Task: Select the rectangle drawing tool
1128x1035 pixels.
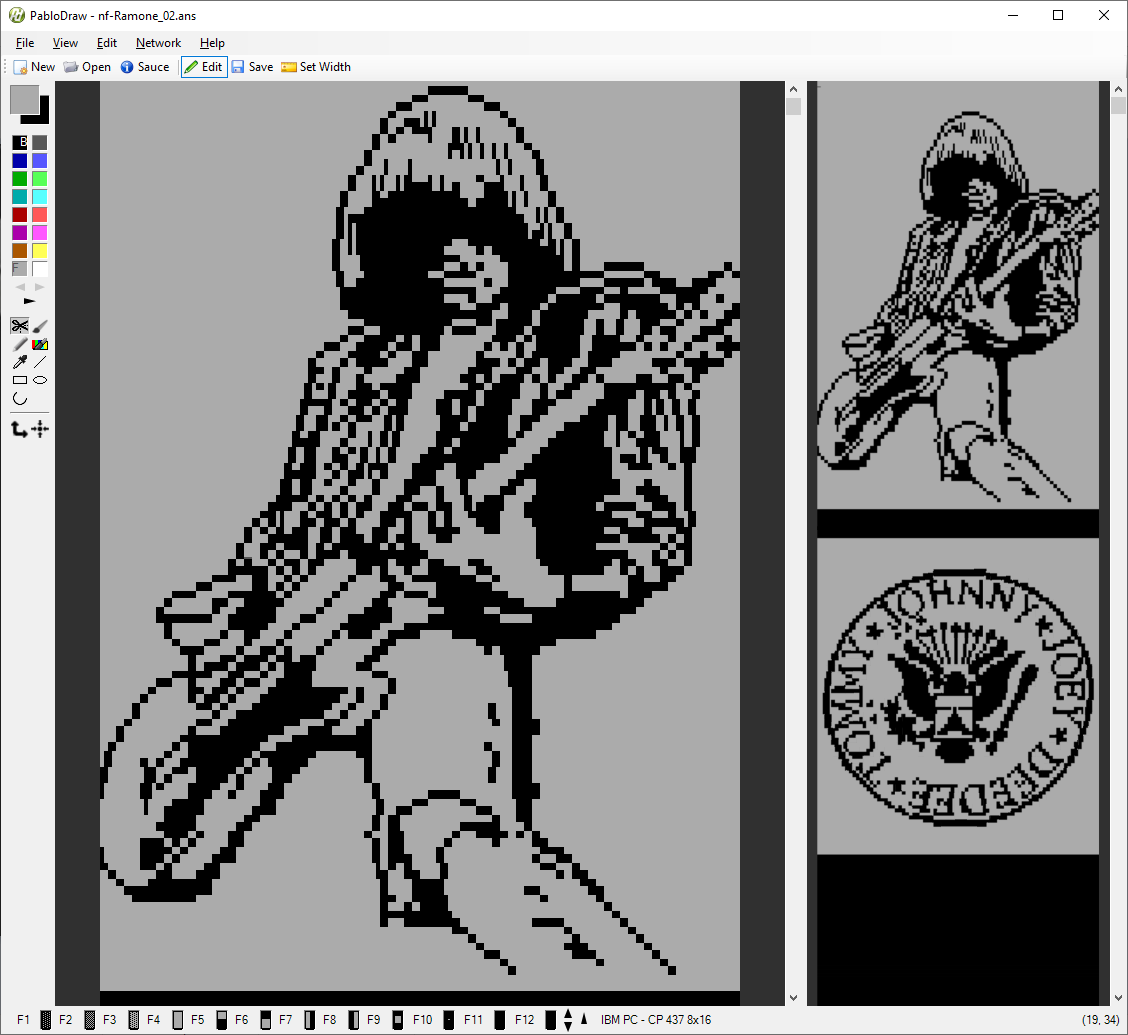Action: pos(19,380)
